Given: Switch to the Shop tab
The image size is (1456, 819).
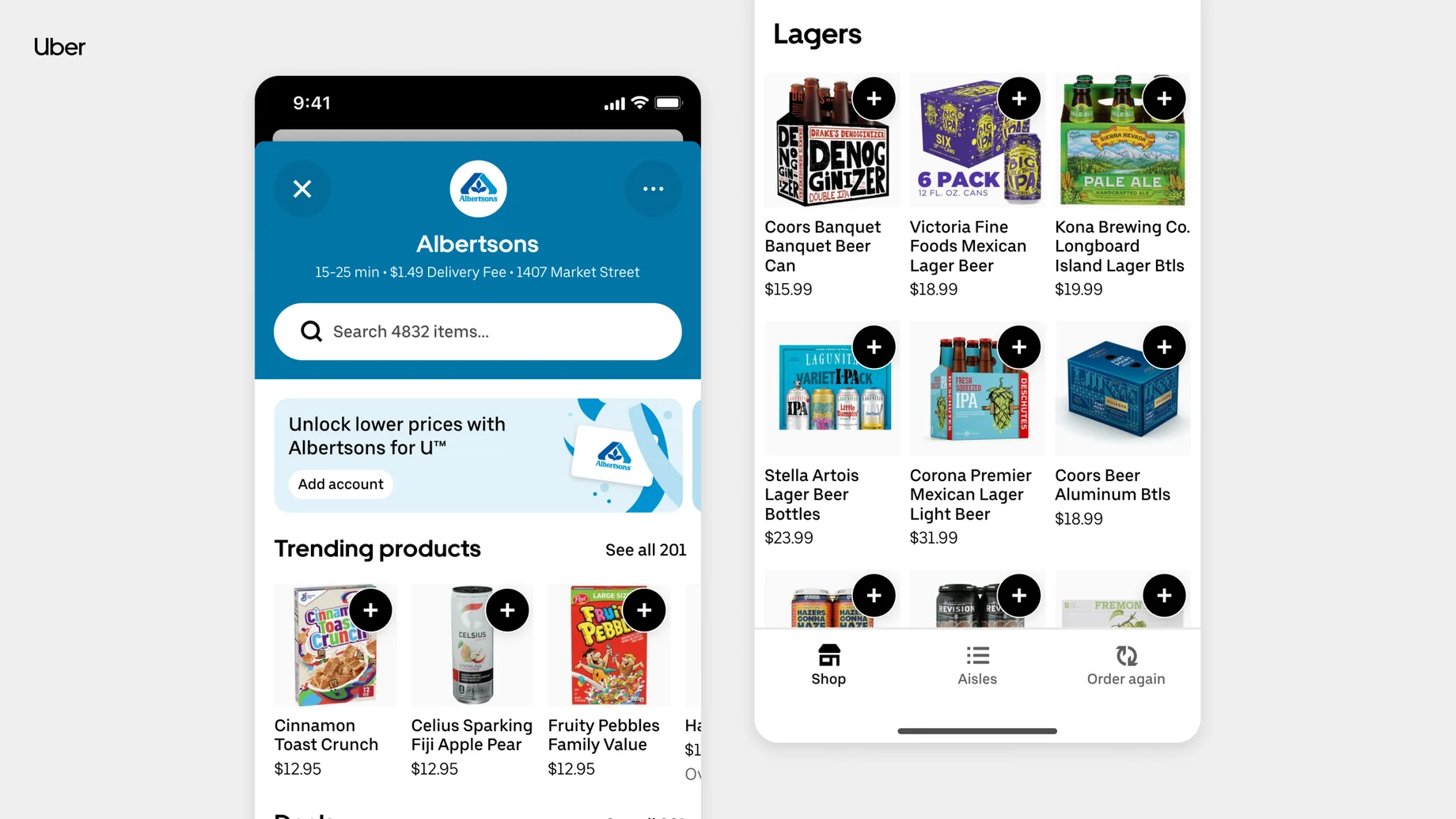Looking at the screenshot, I should [x=828, y=665].
